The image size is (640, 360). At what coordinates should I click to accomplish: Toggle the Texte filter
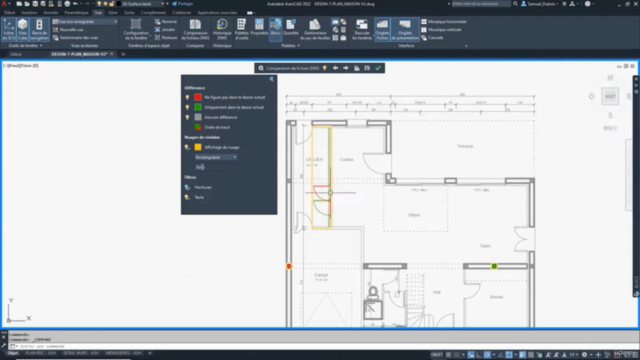tap(187, 197)
